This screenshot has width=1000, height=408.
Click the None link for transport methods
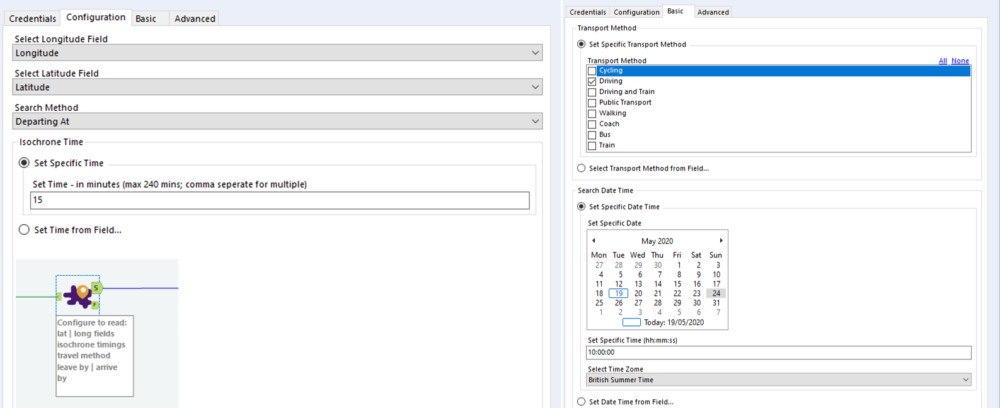960,61
